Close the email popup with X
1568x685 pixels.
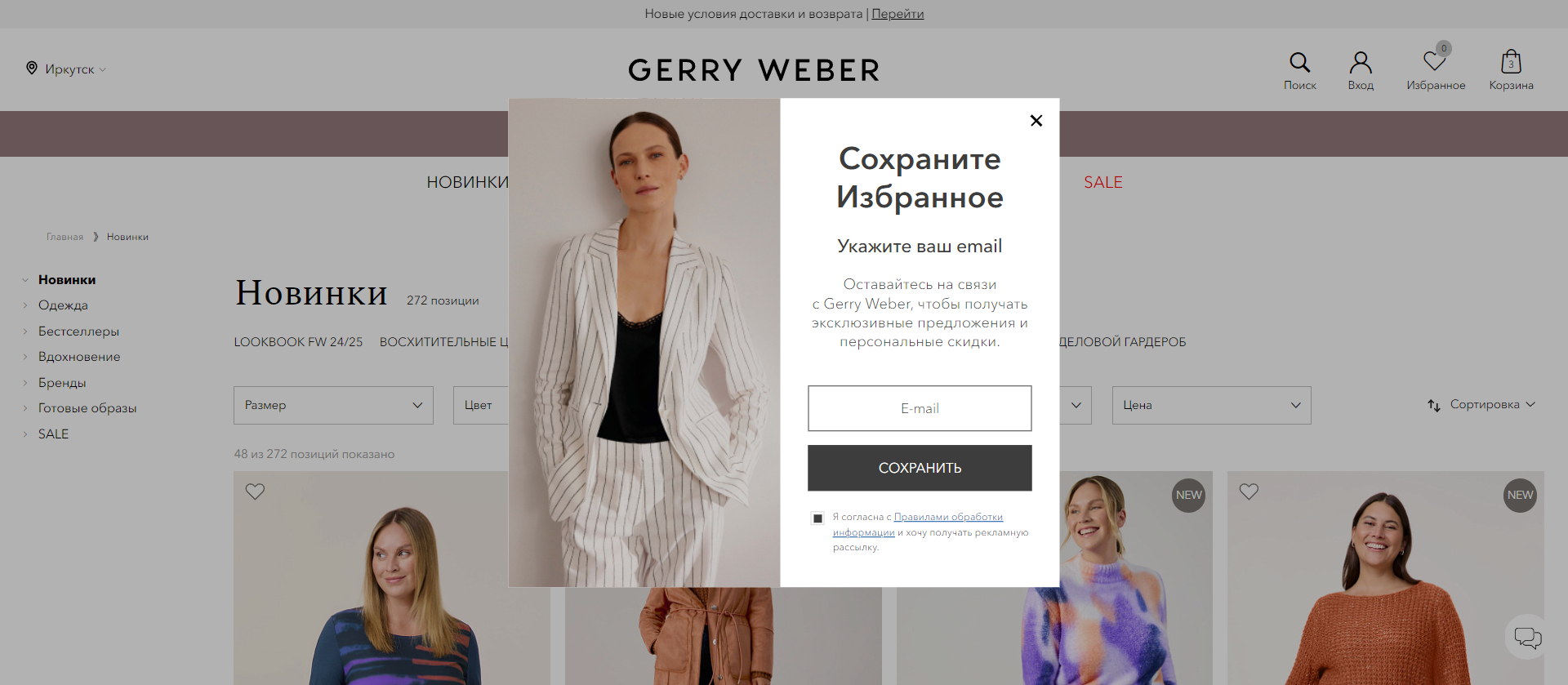pyautogui.click(x=1036, y=121)
